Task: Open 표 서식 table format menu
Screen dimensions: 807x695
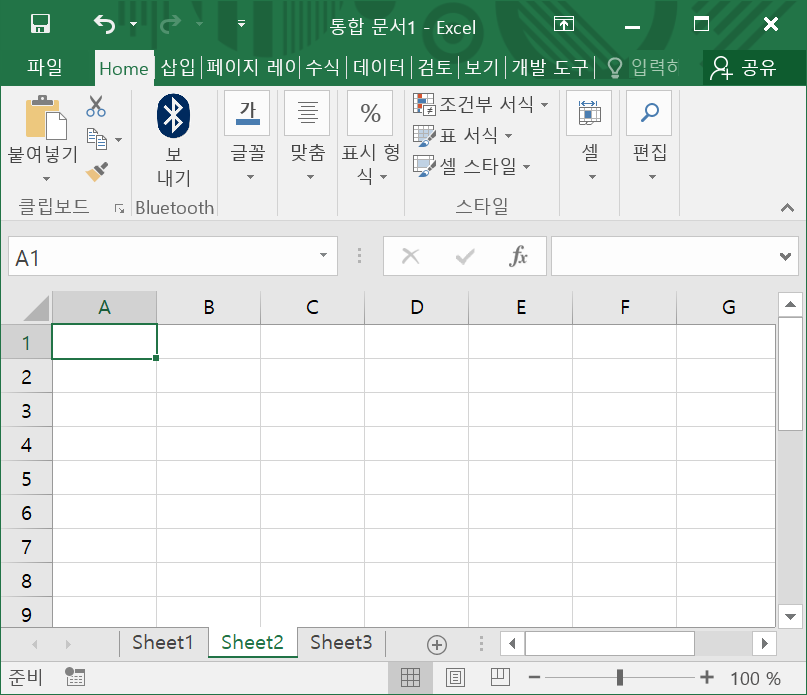Action: click(x=463, y=135)
